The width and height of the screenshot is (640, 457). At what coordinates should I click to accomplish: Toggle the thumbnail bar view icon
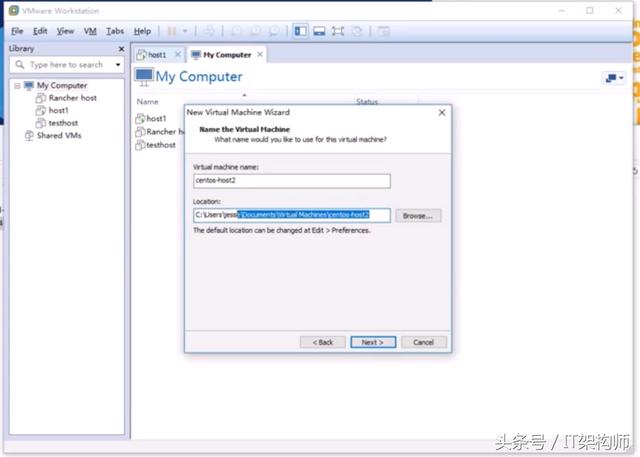319,31
